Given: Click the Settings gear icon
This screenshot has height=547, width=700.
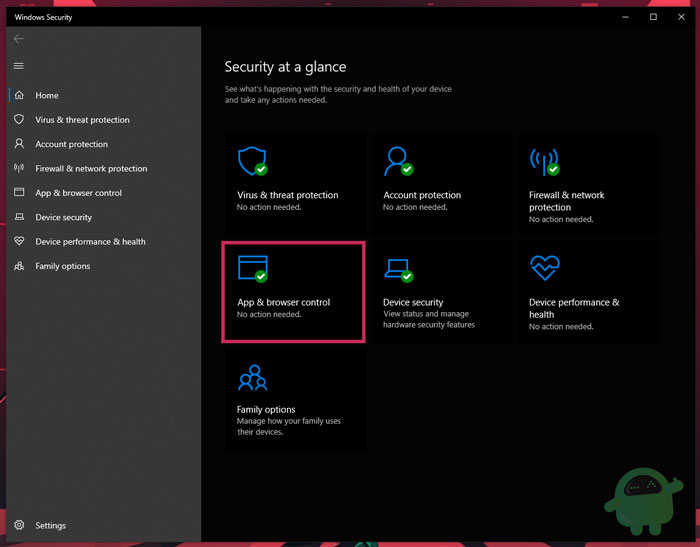Looking at the screenshot, I should pyautogui.click(x=19, y=525).
